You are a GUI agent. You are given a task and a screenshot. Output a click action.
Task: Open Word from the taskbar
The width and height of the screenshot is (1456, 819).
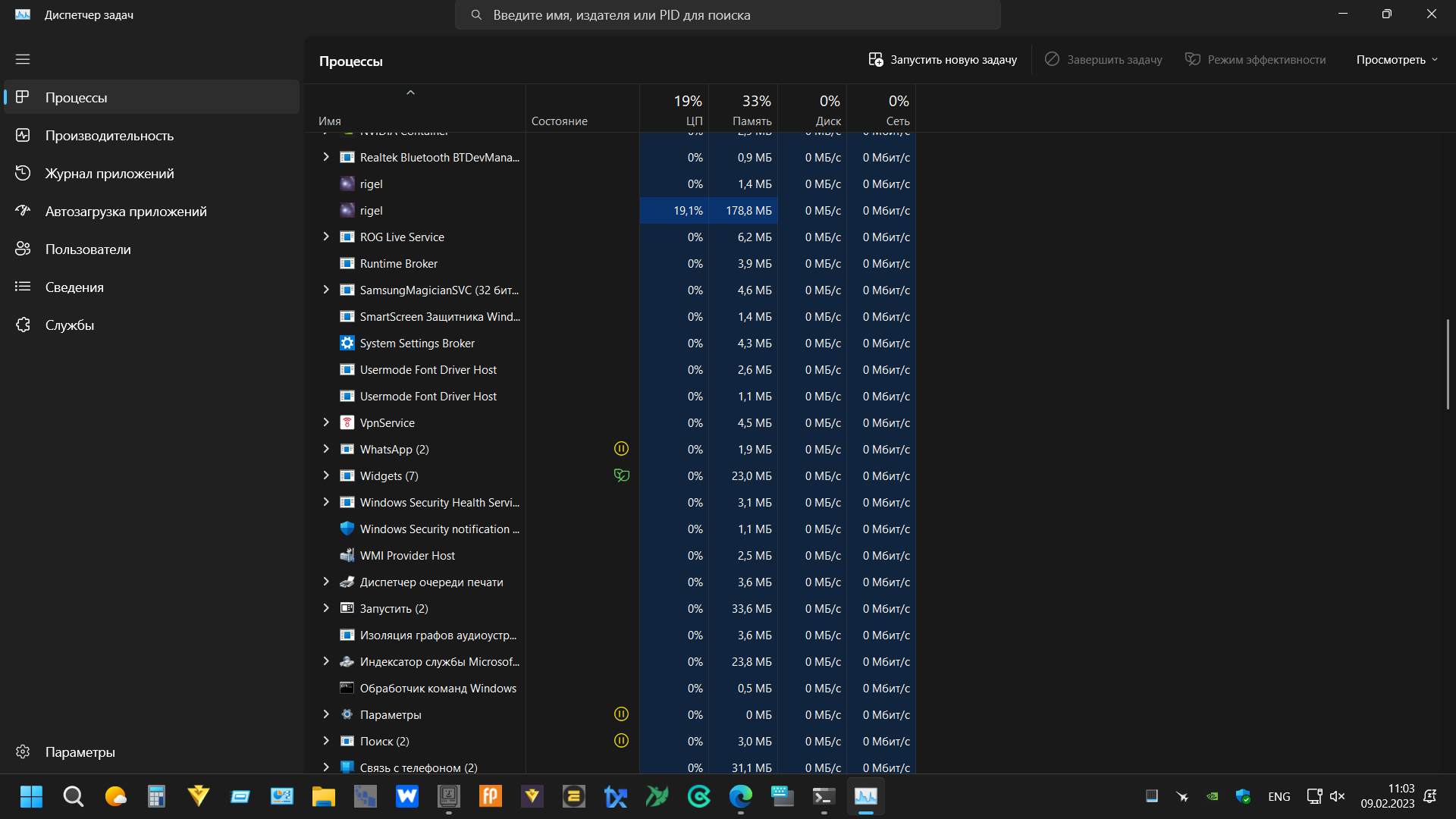(407, 797)
